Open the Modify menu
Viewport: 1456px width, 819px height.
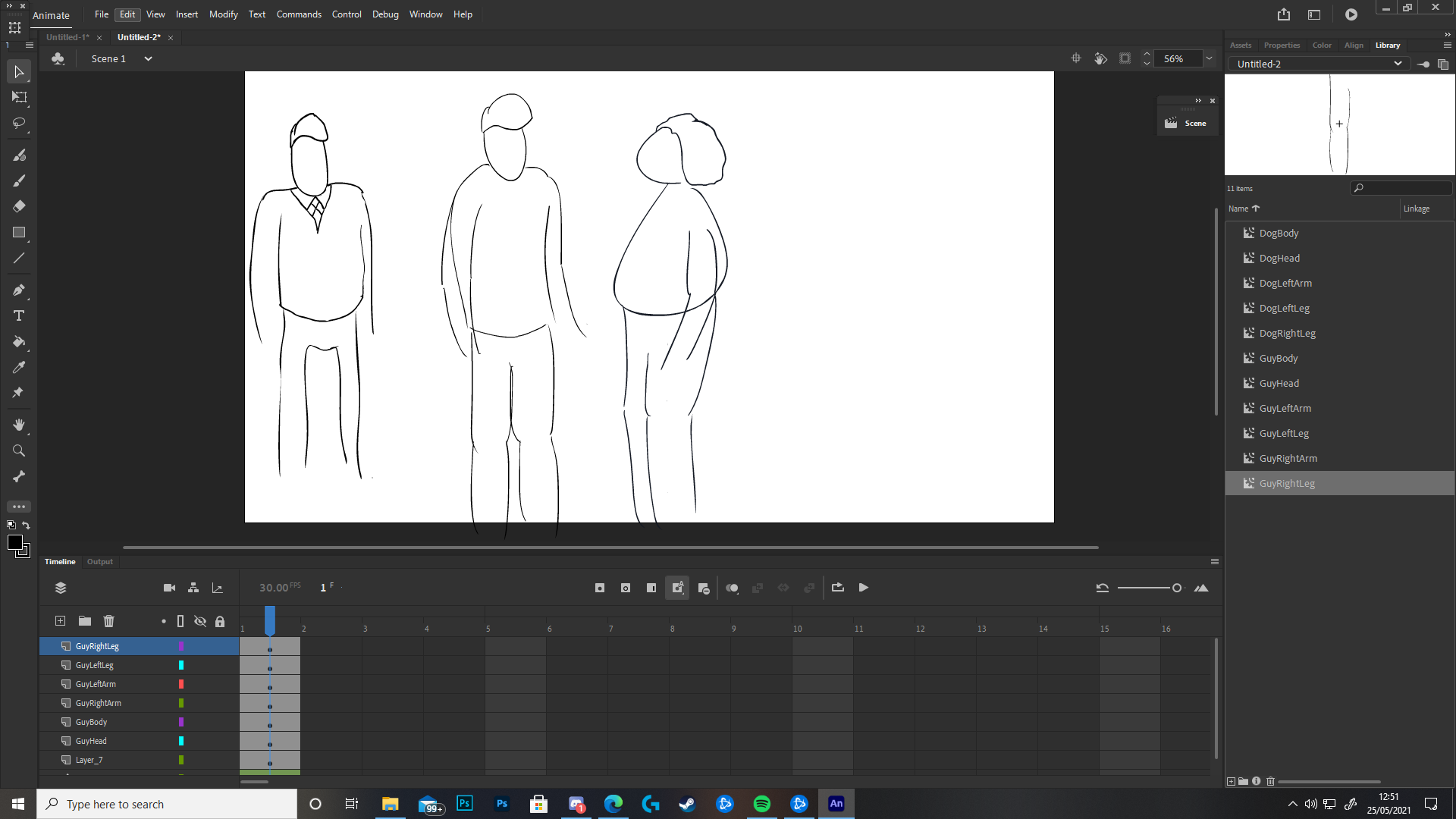pos(223,14)
